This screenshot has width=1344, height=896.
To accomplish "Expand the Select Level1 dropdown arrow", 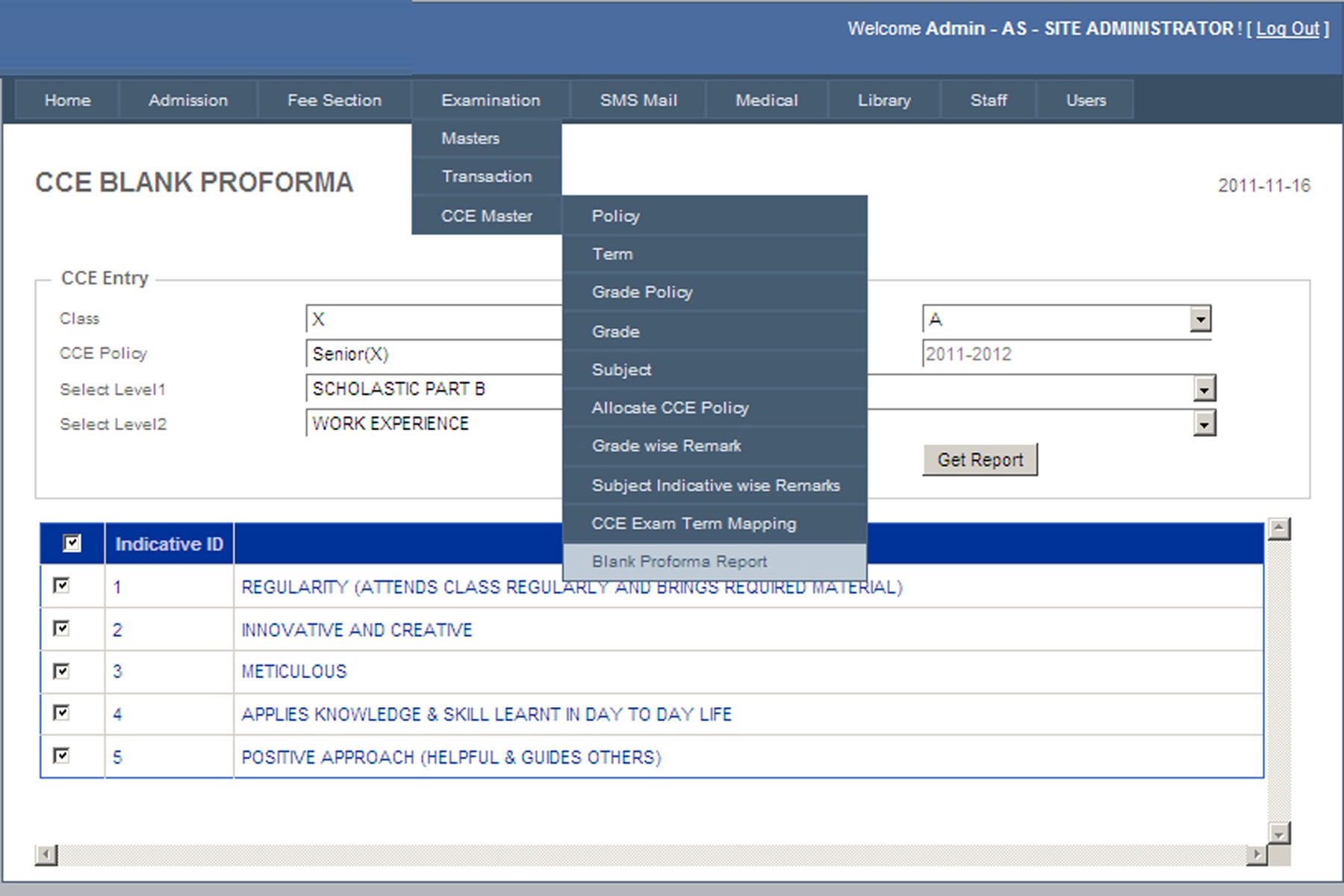I will [x=1204, y=389].
